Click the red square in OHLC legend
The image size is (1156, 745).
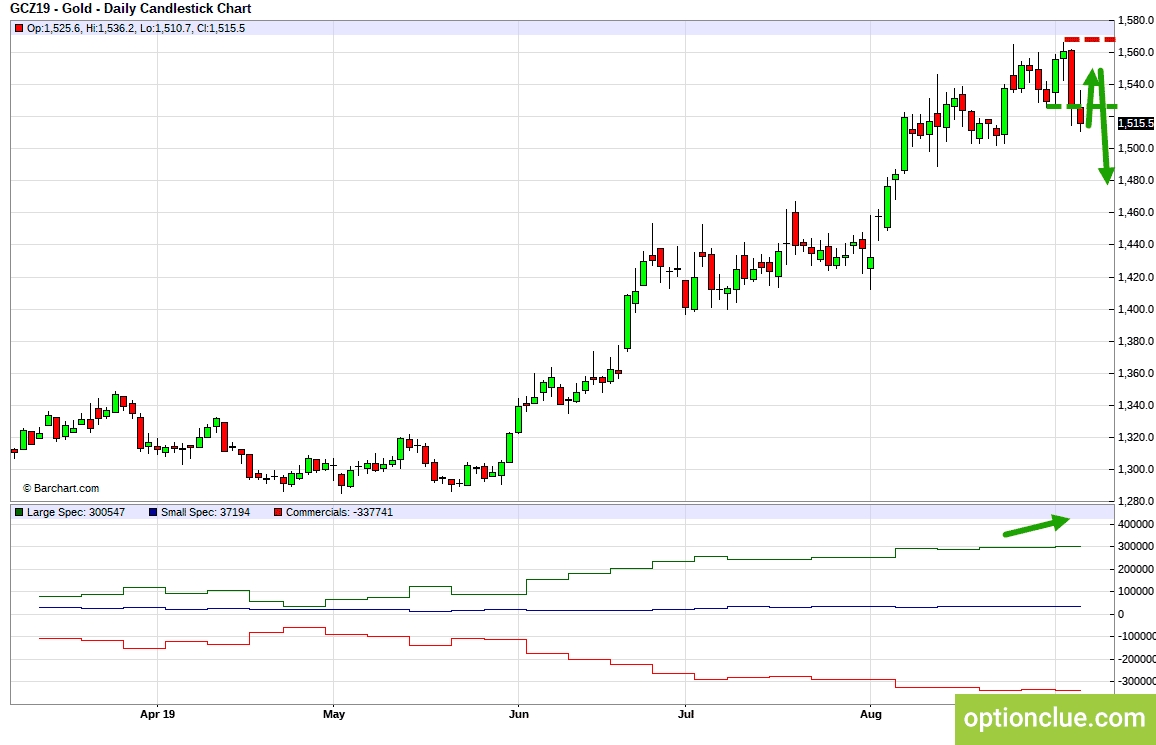[x=19, y=28]
